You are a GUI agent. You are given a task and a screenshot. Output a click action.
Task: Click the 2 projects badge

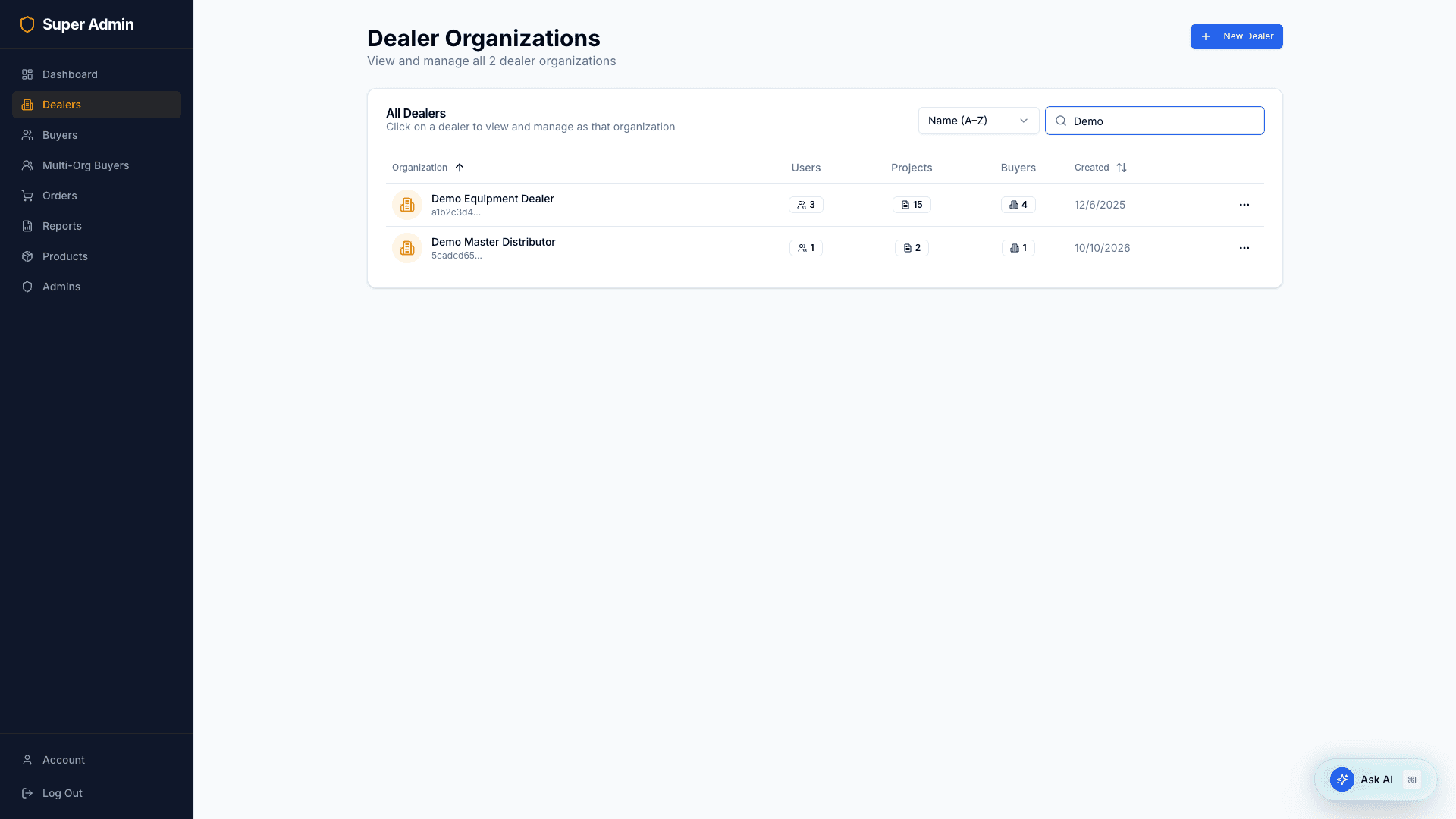(x=912, y=248)
